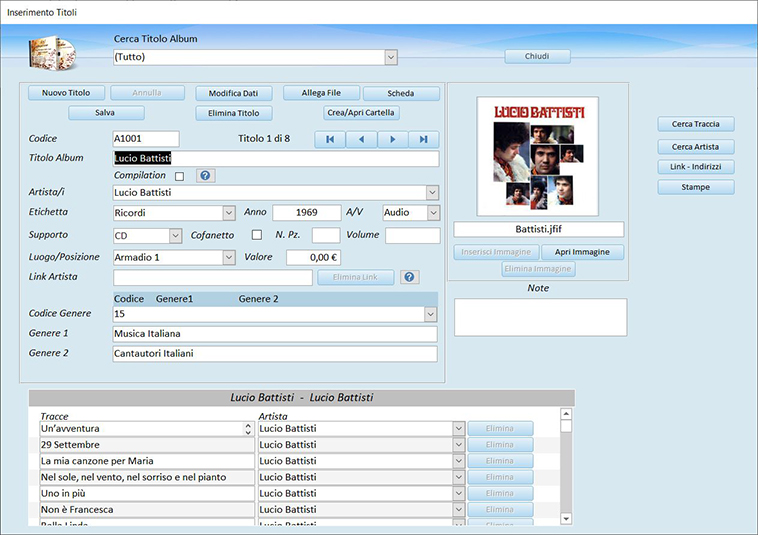Click the Allega File button
Screen dimensions: 758x535
pyautogui.click(x=321, y=93)
